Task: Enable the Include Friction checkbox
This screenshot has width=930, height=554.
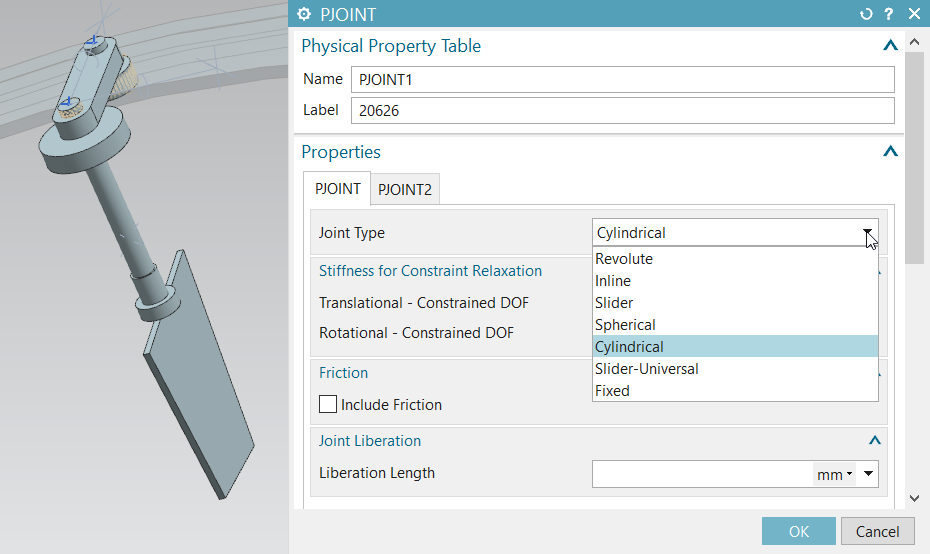Action: click(328, 405)
